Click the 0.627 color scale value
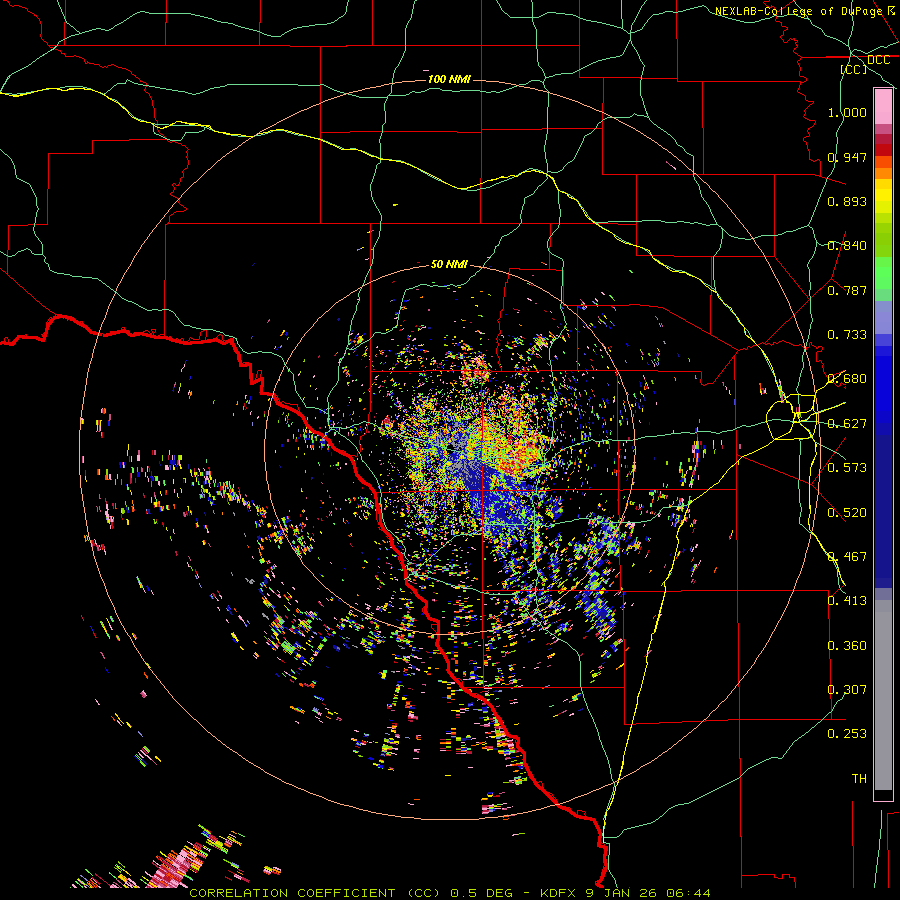This screenshot has width=900, height=900. [847, 424]
